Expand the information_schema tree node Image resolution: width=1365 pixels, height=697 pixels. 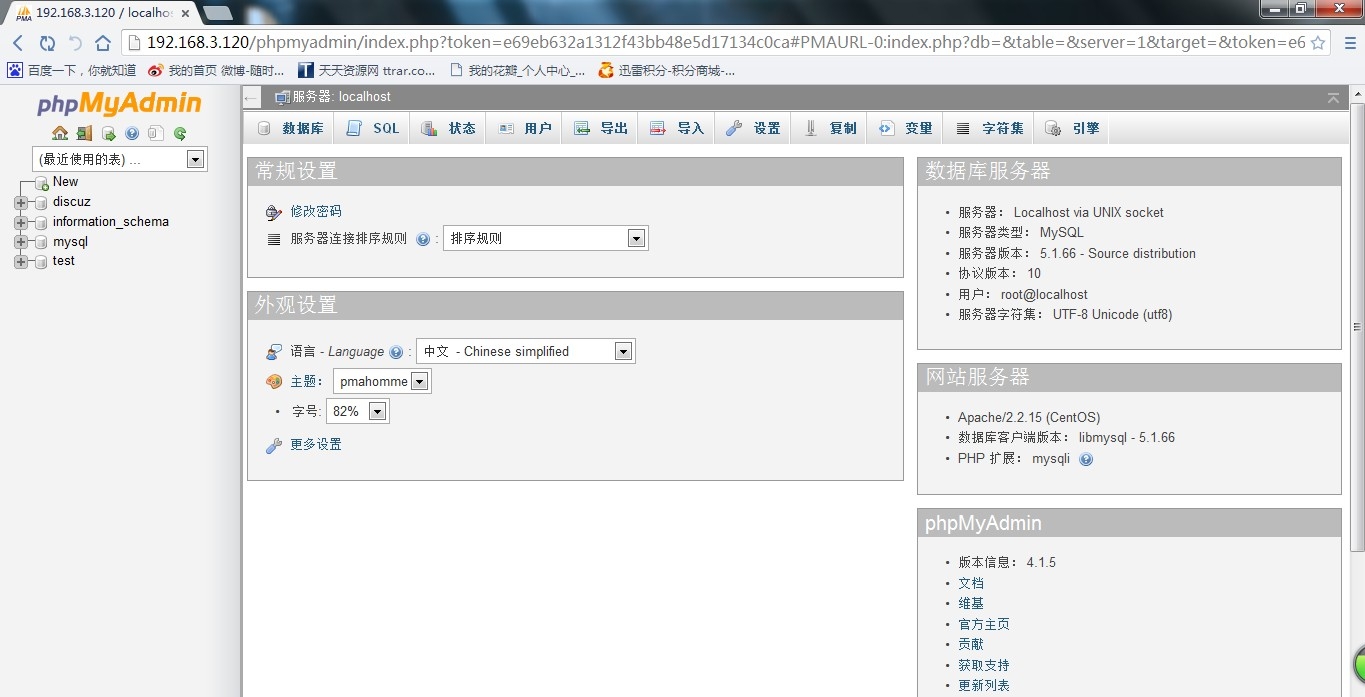(21, 223)
